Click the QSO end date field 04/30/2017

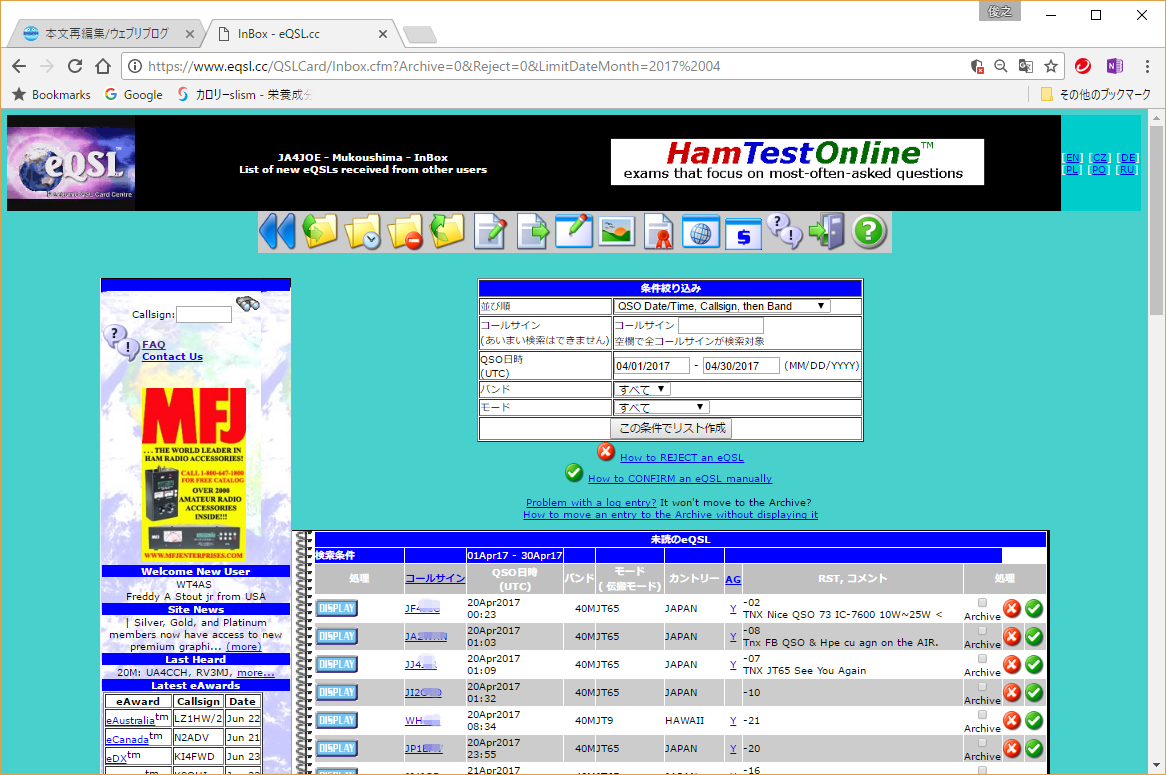741,366
